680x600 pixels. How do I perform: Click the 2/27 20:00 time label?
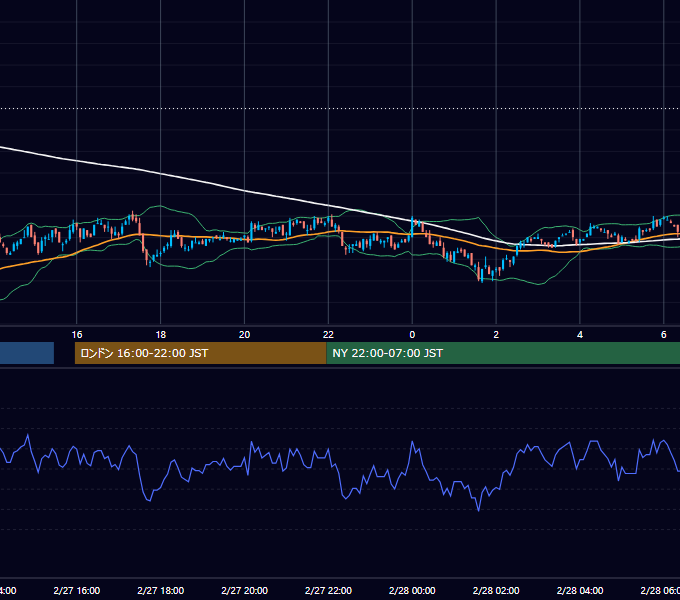pyautogui.click(x=245, y=590)
